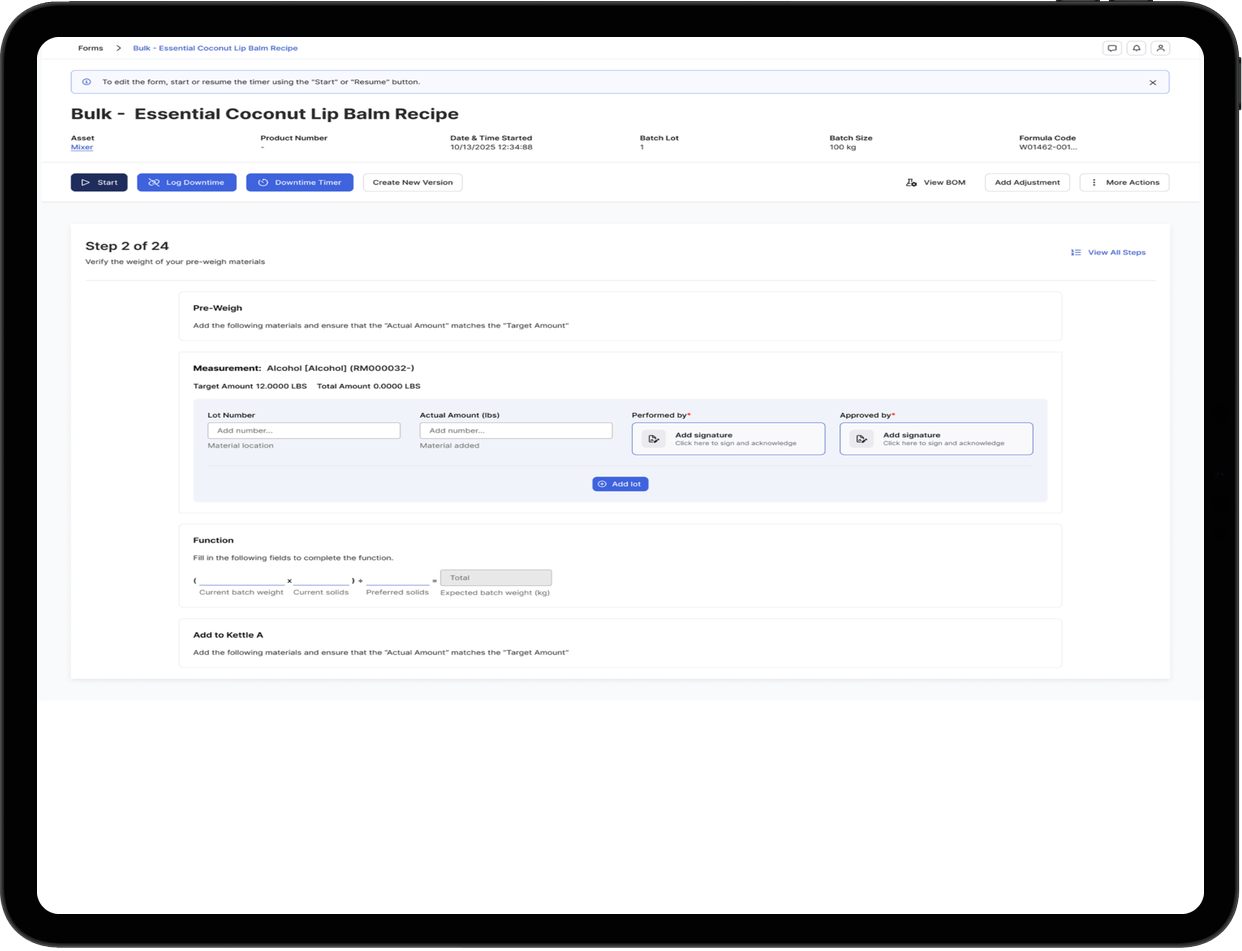This screenshot has height=951, width=1242.
Task: Click the Bulk - Essential Coconut Lip Balm Recipe breadcrumb
Action: coord(215,48)
